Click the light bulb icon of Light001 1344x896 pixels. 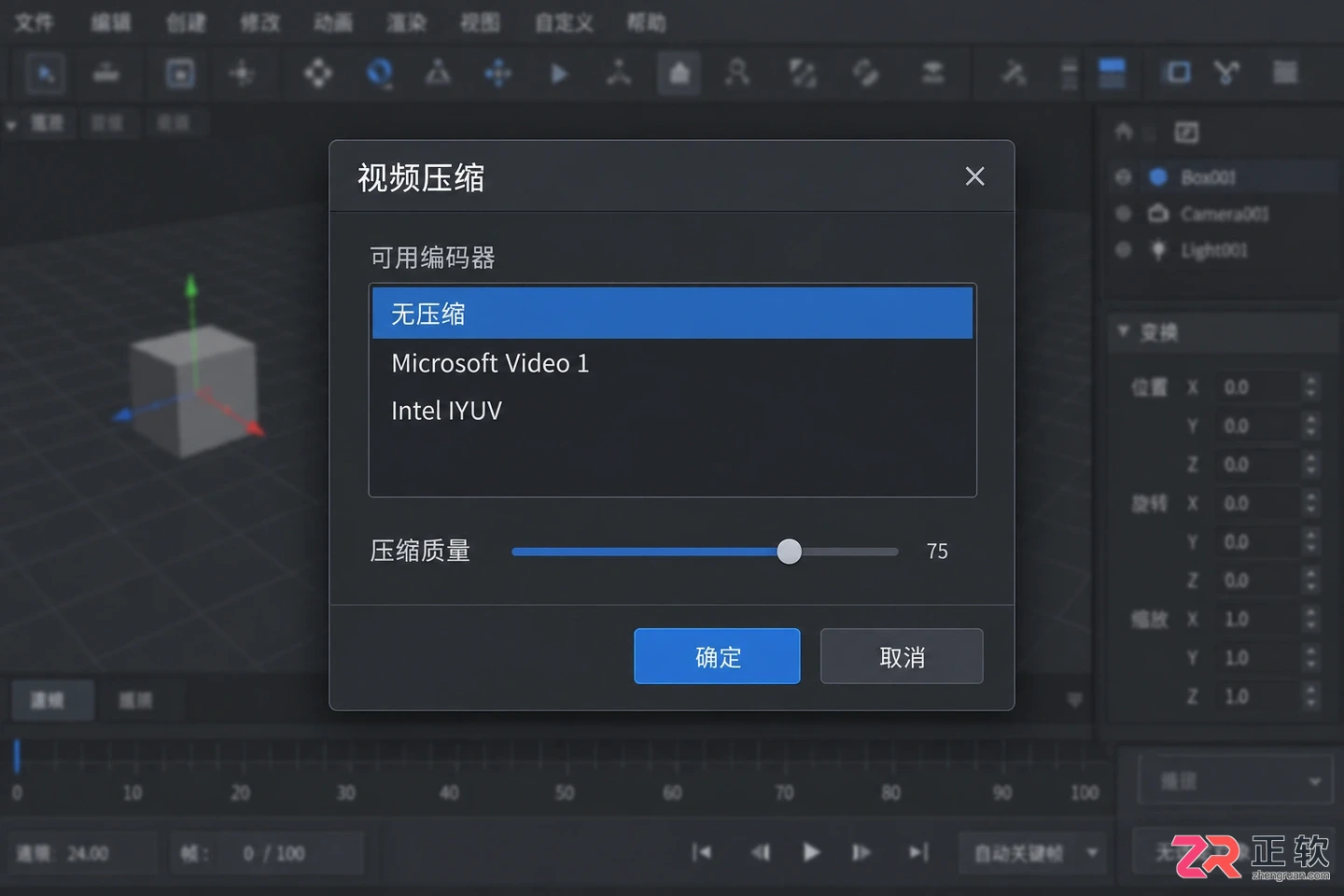pyautogui.click(x=1158, y=250)
